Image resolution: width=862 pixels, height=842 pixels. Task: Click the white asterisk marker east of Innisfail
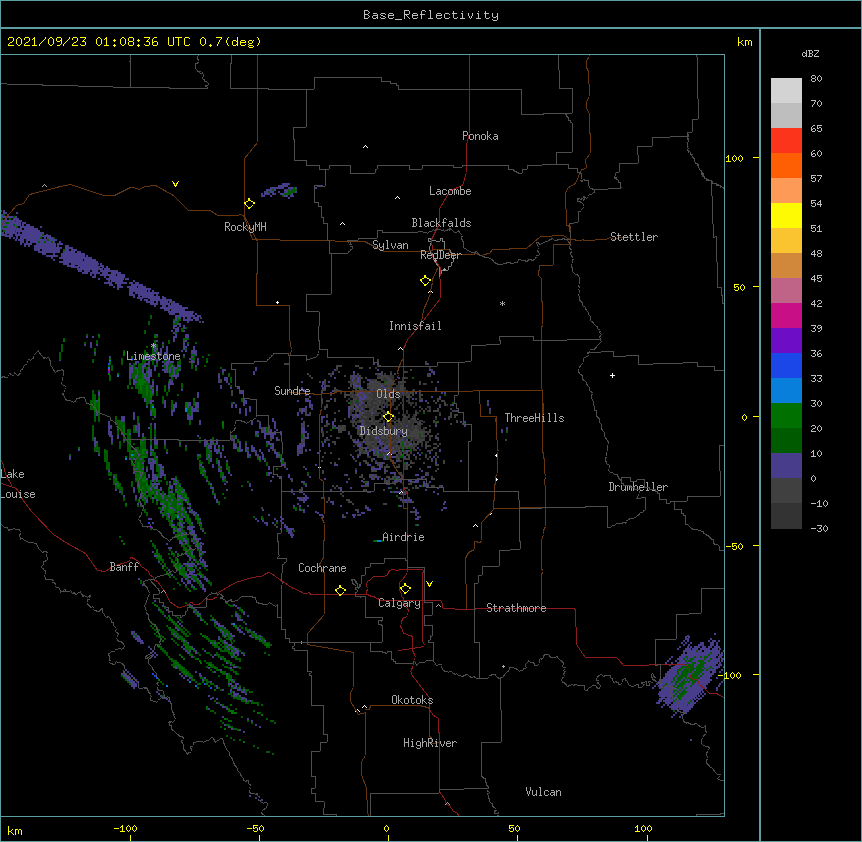pyautogui.click(x=502, y=303)
